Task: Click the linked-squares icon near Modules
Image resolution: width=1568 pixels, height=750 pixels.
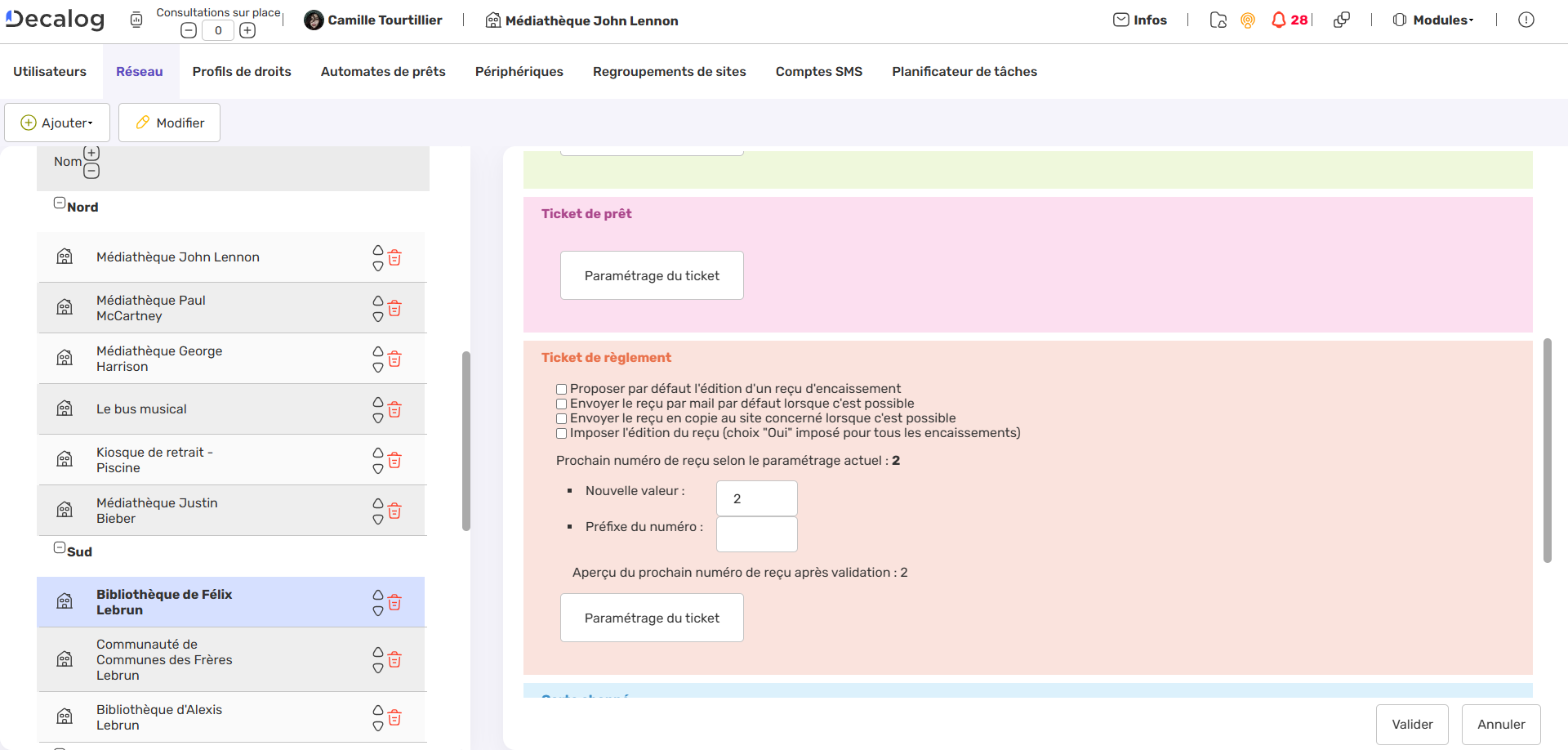Action: 1342,20
